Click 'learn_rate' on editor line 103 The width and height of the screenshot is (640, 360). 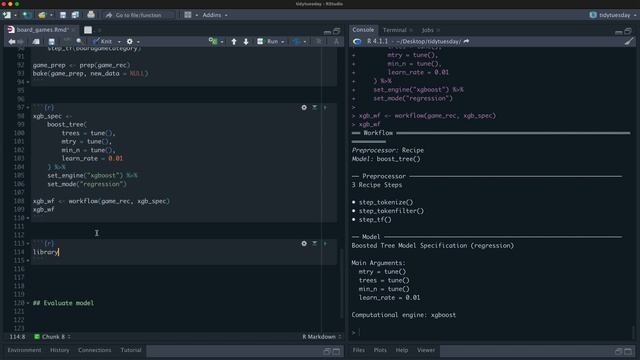[80, 158]
